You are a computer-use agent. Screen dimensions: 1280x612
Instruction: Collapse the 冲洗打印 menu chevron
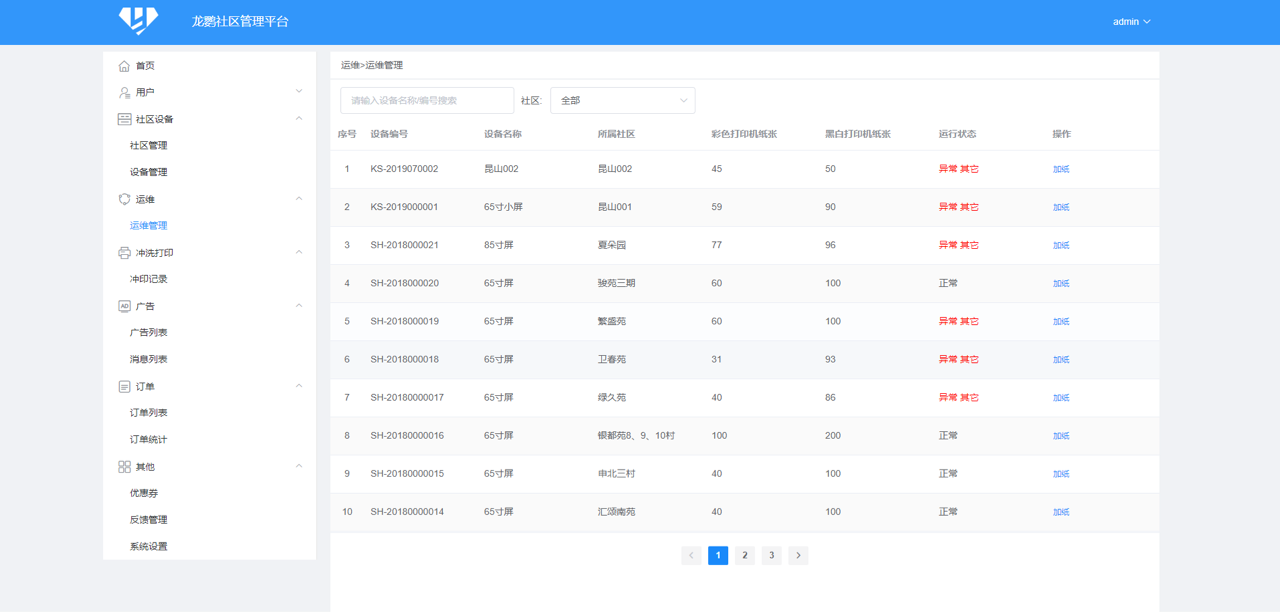(299, 252)
